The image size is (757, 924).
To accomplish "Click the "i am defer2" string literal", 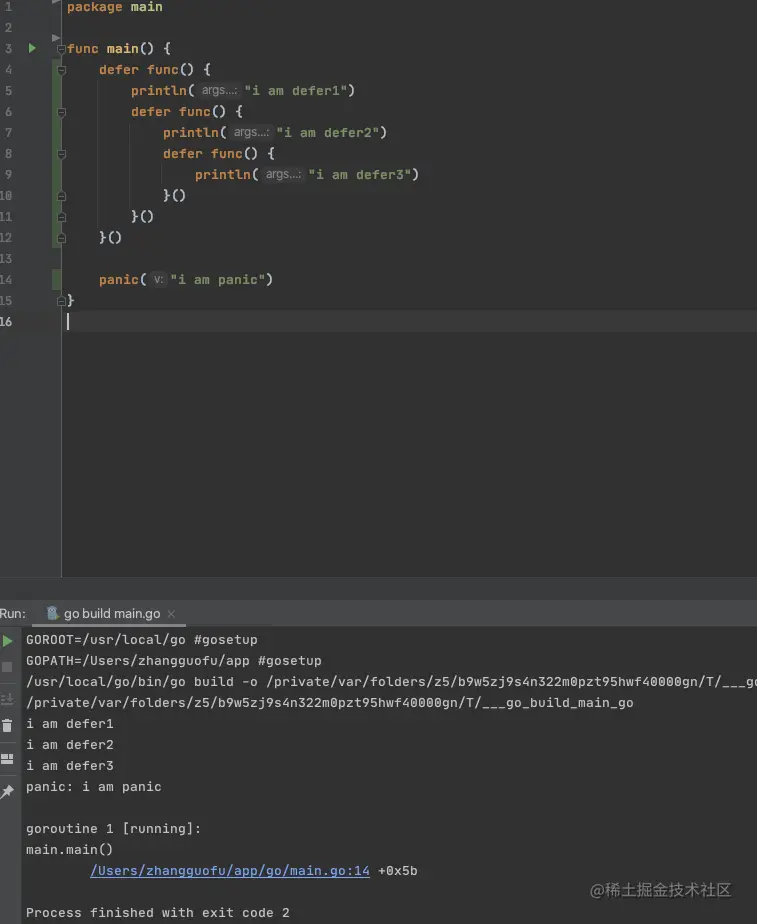I will pos(328,133).
